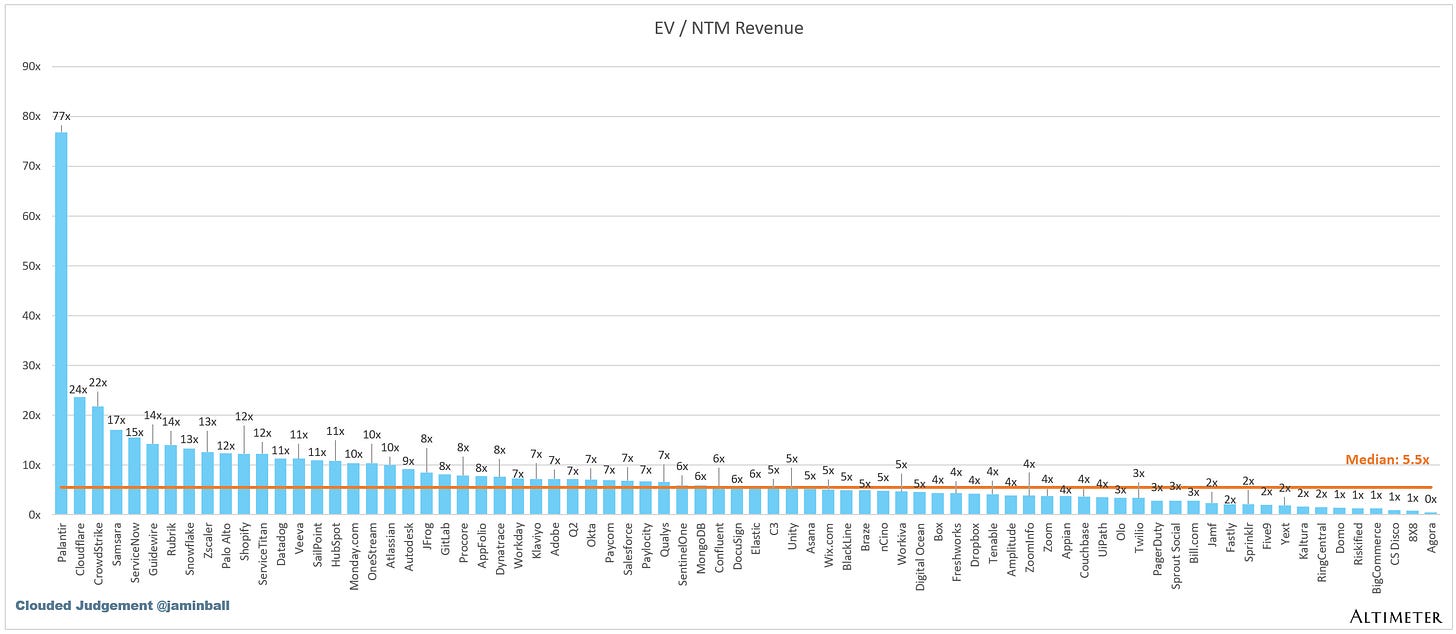Click the Sprout Social axis label

1175,554
